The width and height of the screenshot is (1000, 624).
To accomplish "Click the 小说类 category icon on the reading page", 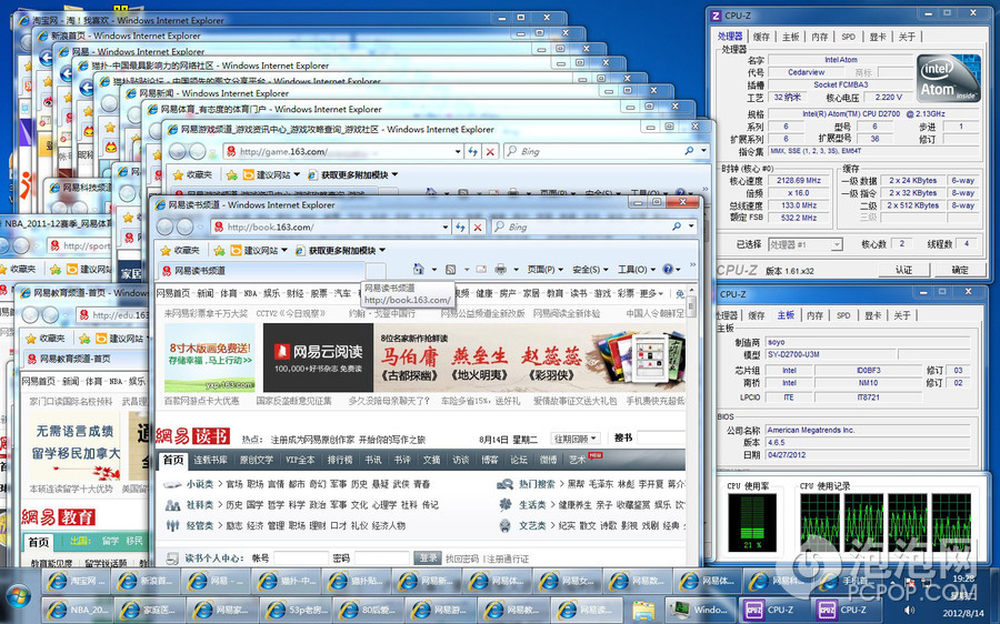I will pyautogui.click(x=173, y=484).
